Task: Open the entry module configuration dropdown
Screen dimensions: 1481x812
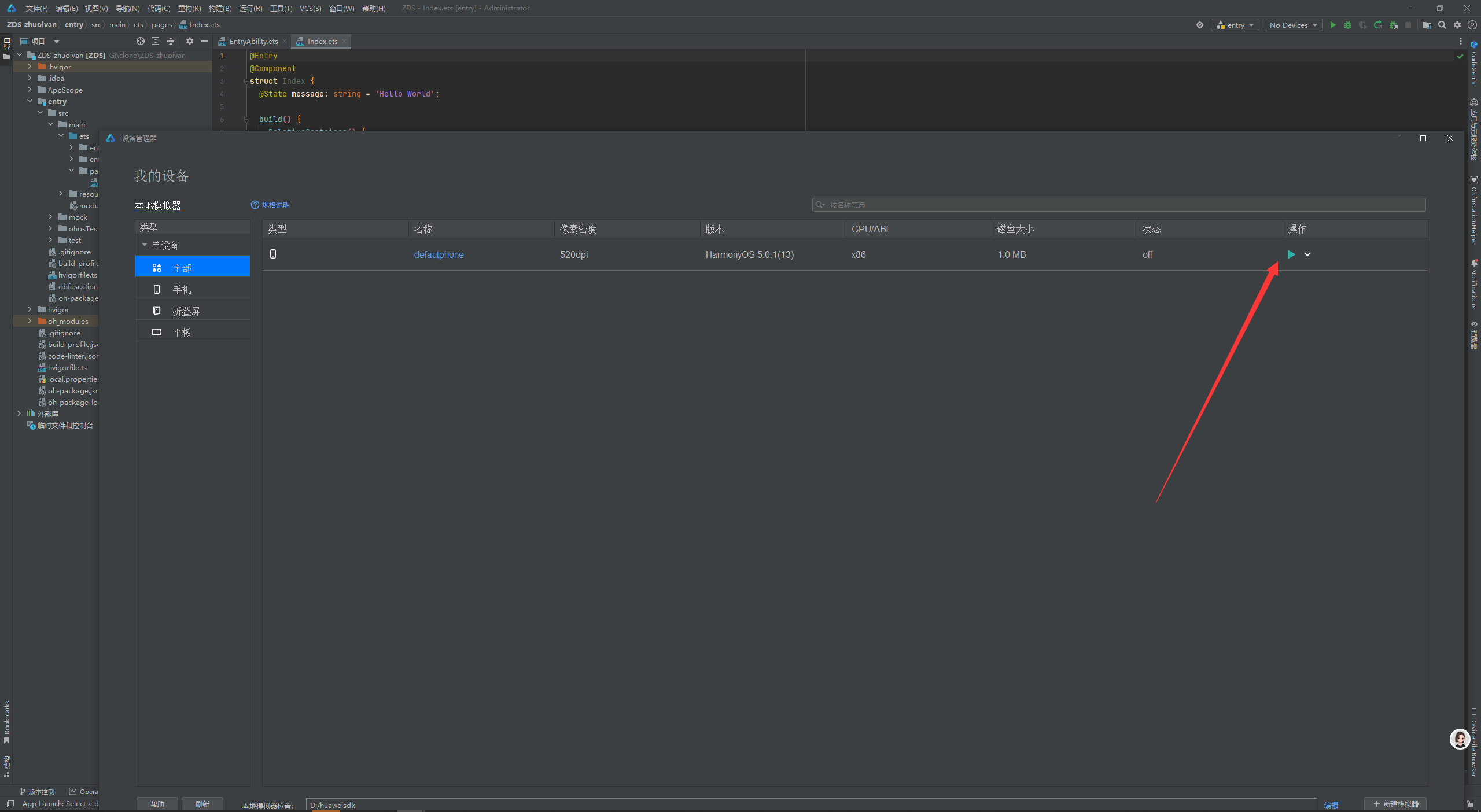Action: 1235,25
